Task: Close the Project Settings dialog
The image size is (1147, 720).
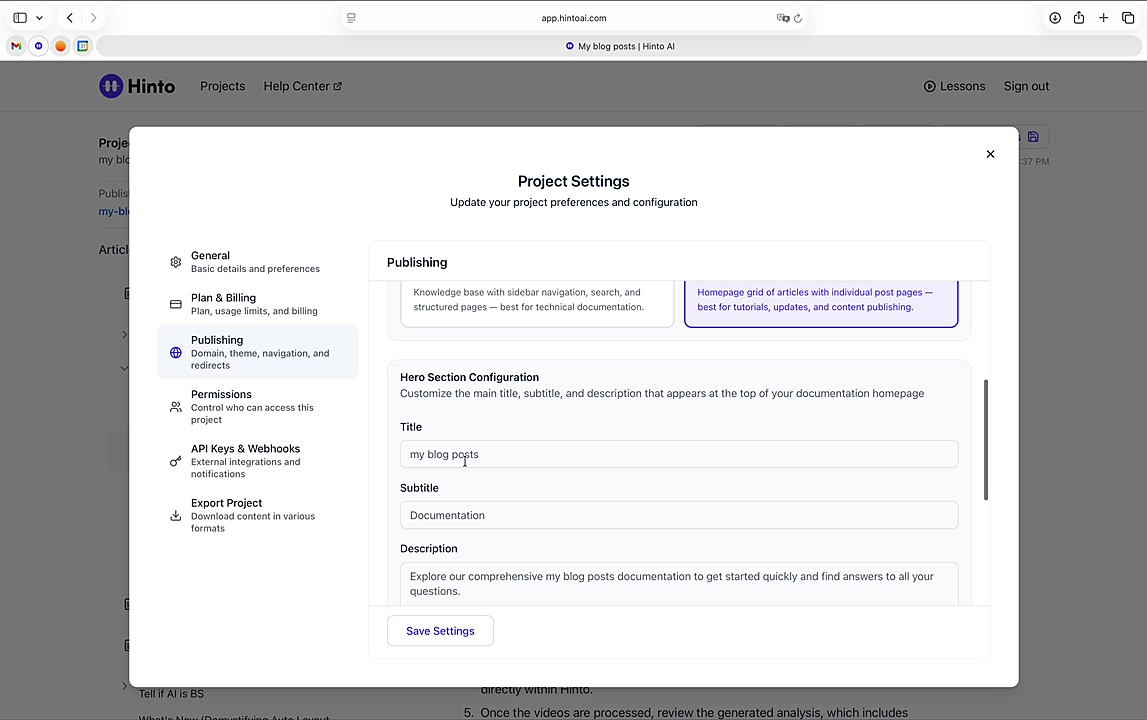Action: coord(990,154)
